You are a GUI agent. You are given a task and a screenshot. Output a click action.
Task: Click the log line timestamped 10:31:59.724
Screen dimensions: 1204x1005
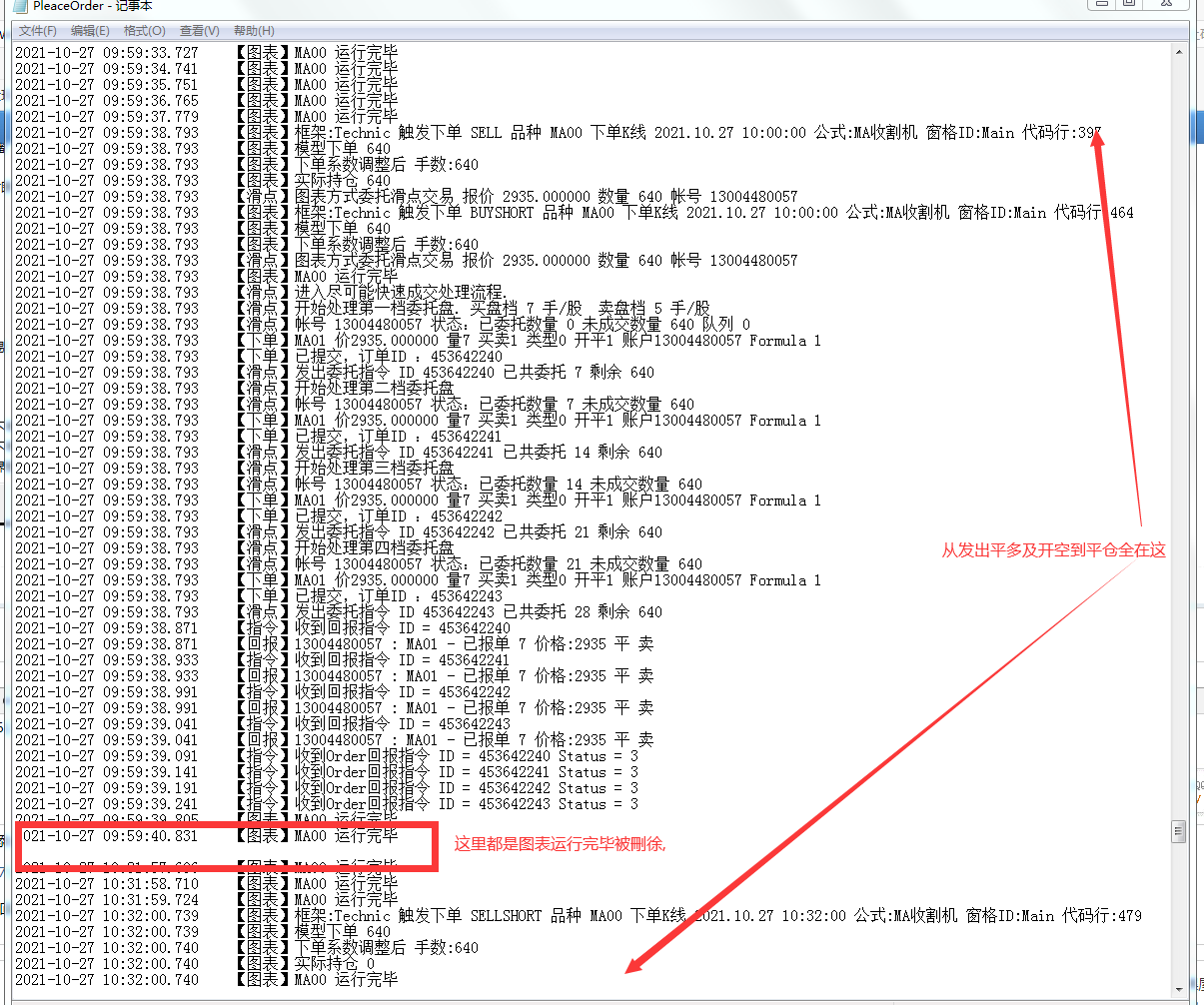point(206,899)
